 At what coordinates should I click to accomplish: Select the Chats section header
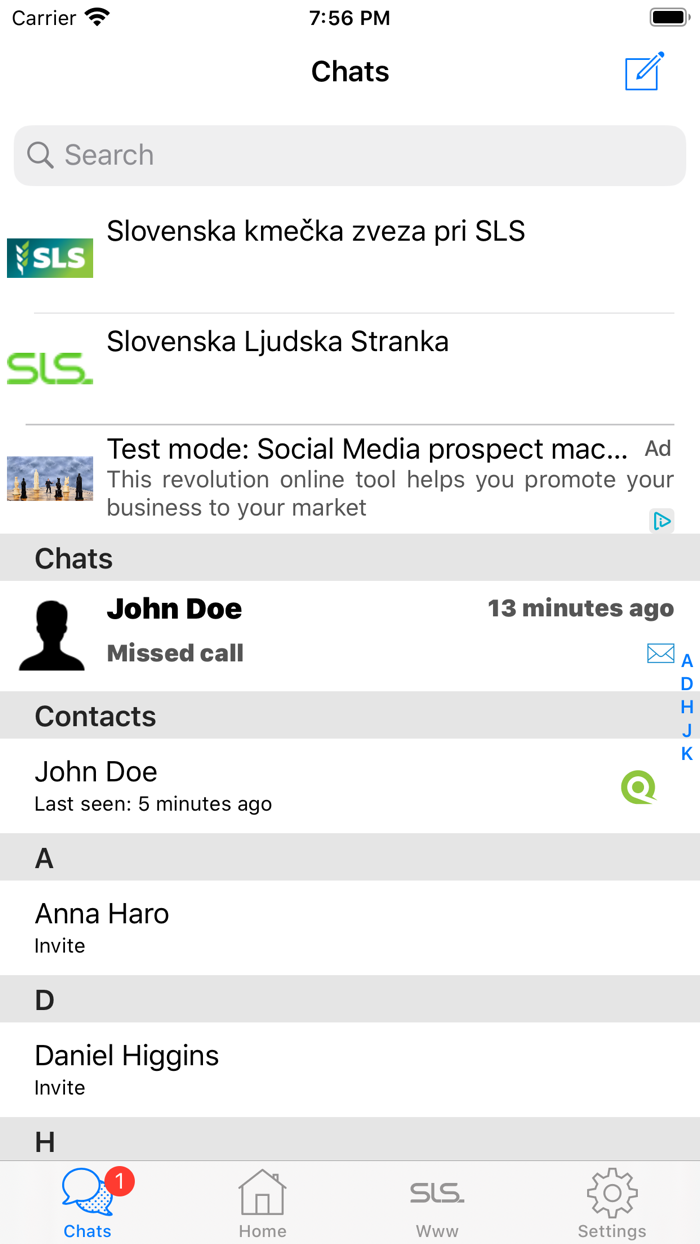pyautogui.click(x=73, y=558)
